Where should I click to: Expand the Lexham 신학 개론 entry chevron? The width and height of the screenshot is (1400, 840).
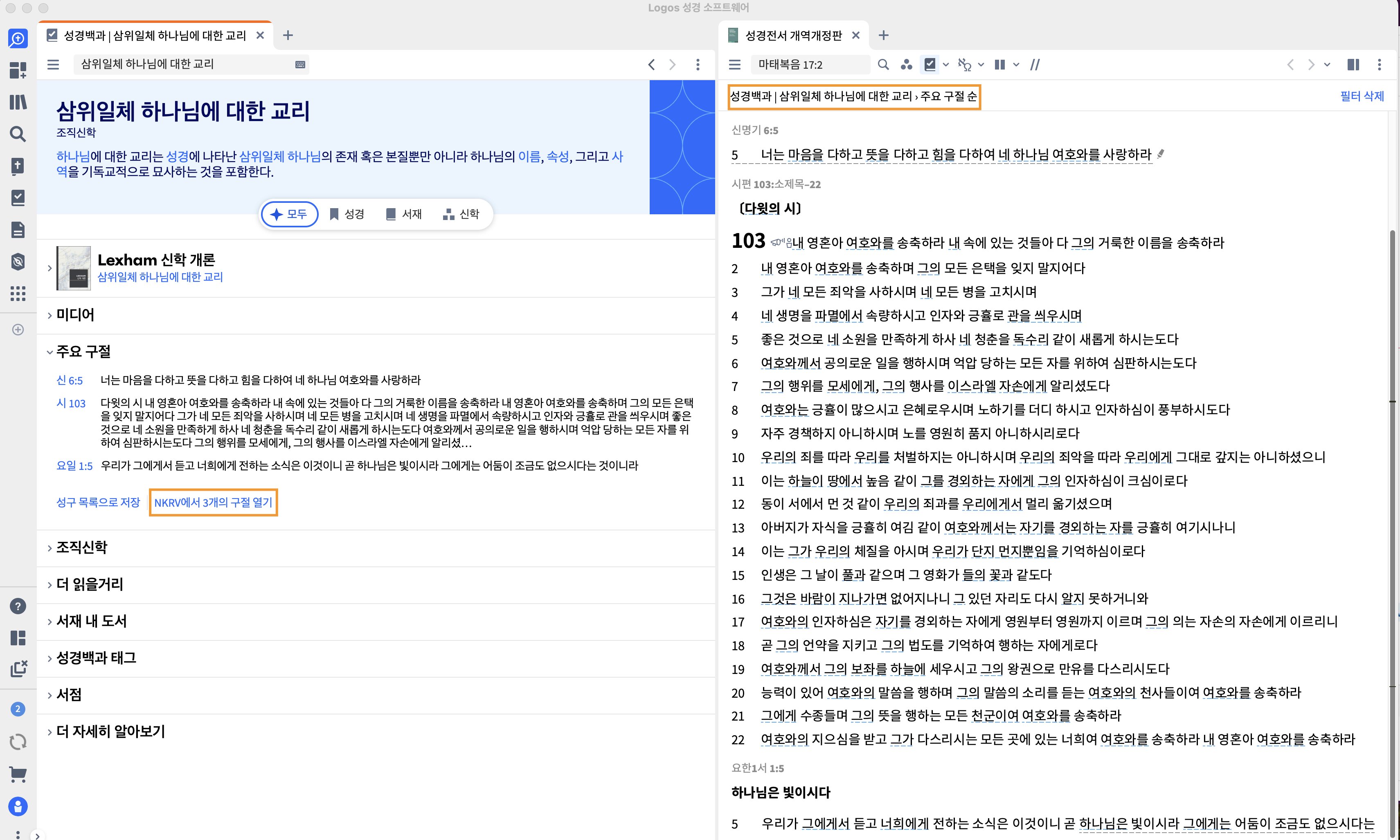tap(50, 268)
